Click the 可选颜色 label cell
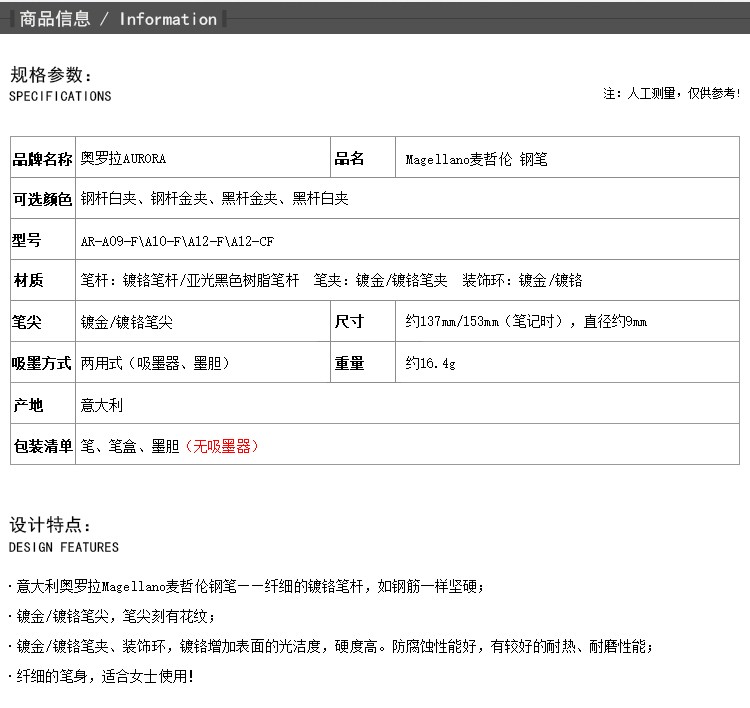The height and width of the screenshot is (708, 750). (x=43, y=199)
